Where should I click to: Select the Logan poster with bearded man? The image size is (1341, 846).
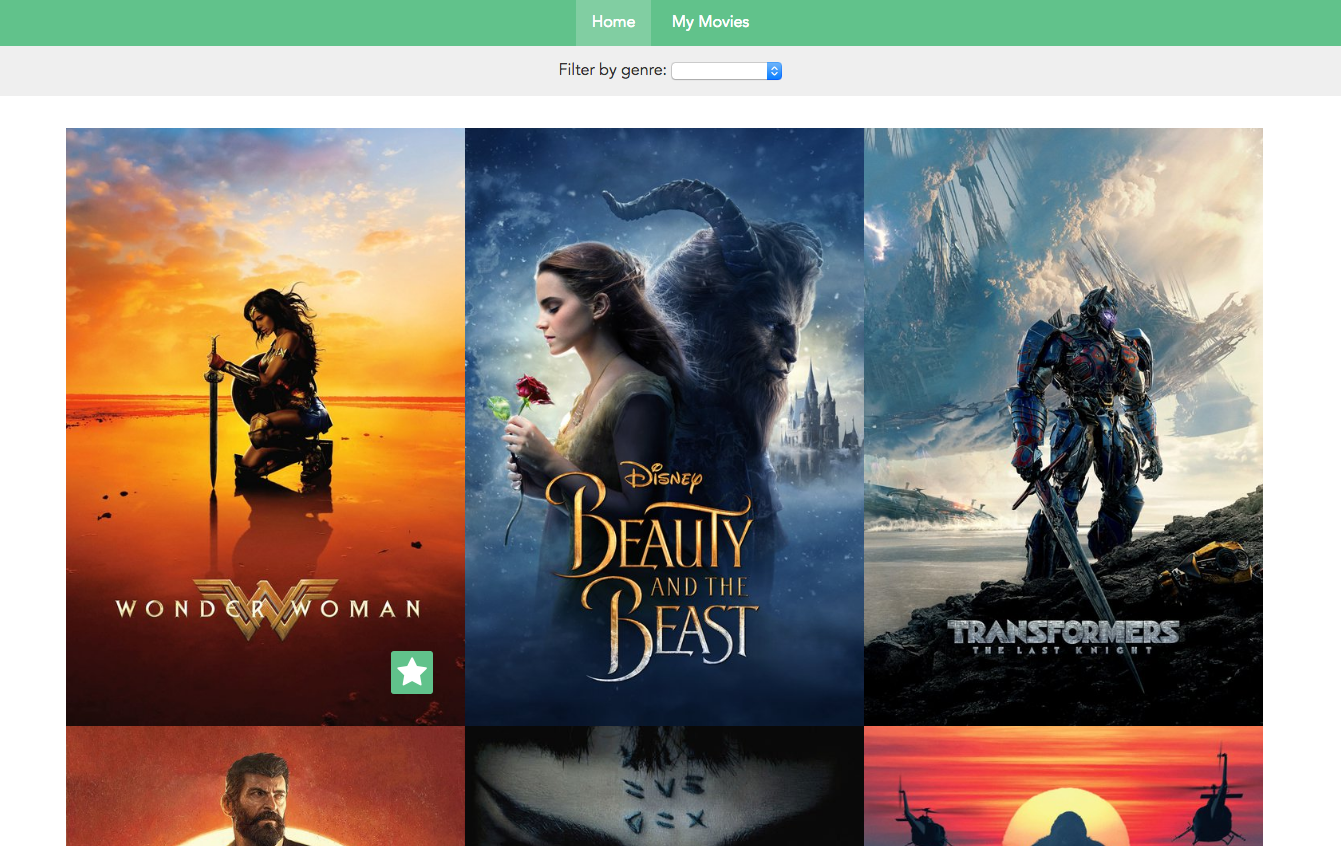point(265,786)
